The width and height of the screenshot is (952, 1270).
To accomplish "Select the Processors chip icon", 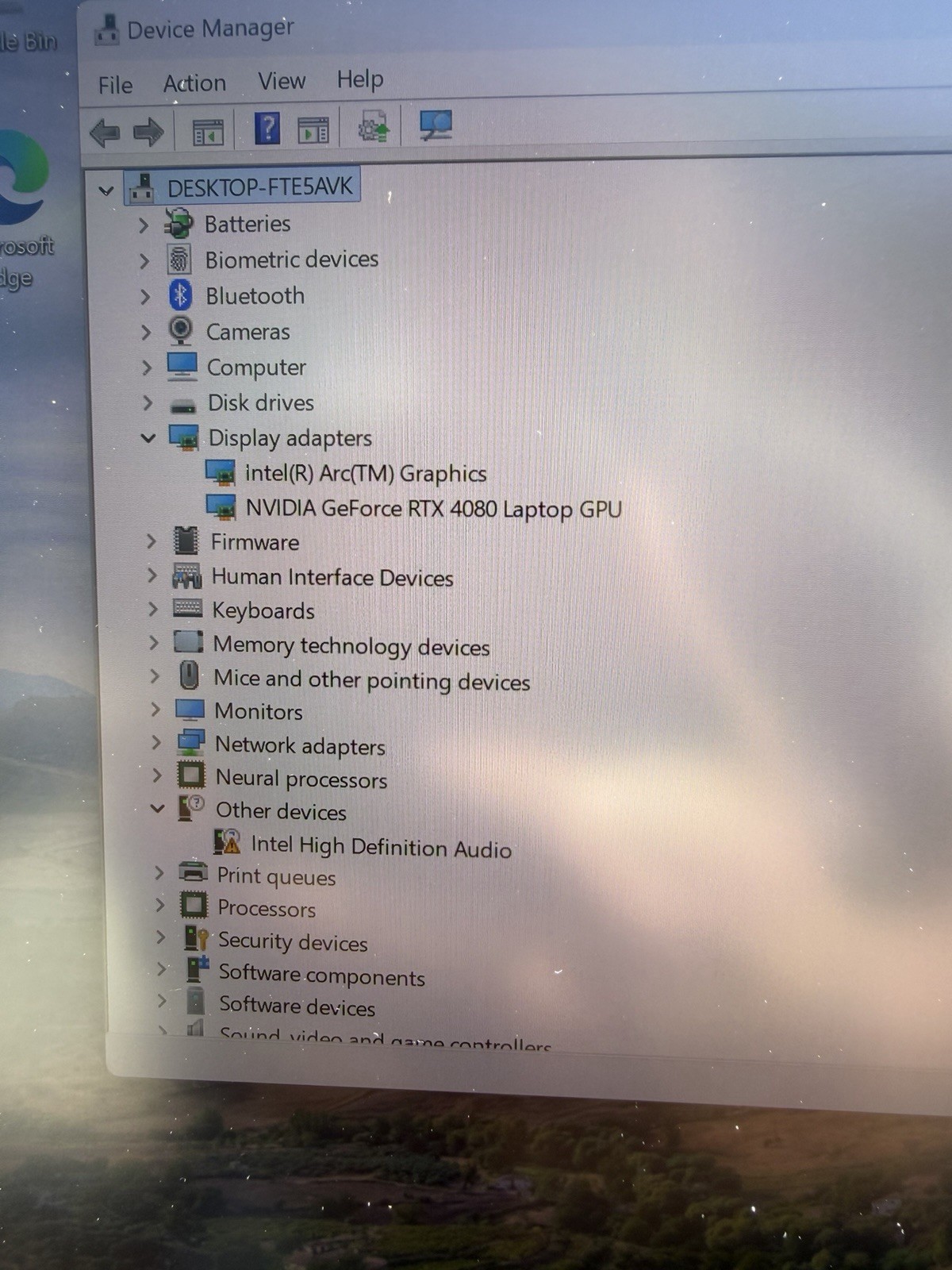I will tap(194, 904).
